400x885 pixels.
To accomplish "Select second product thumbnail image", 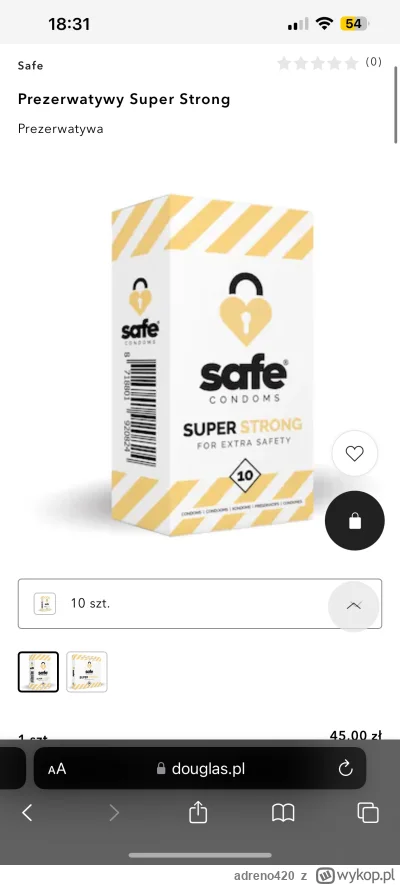I will click(87, 672).
